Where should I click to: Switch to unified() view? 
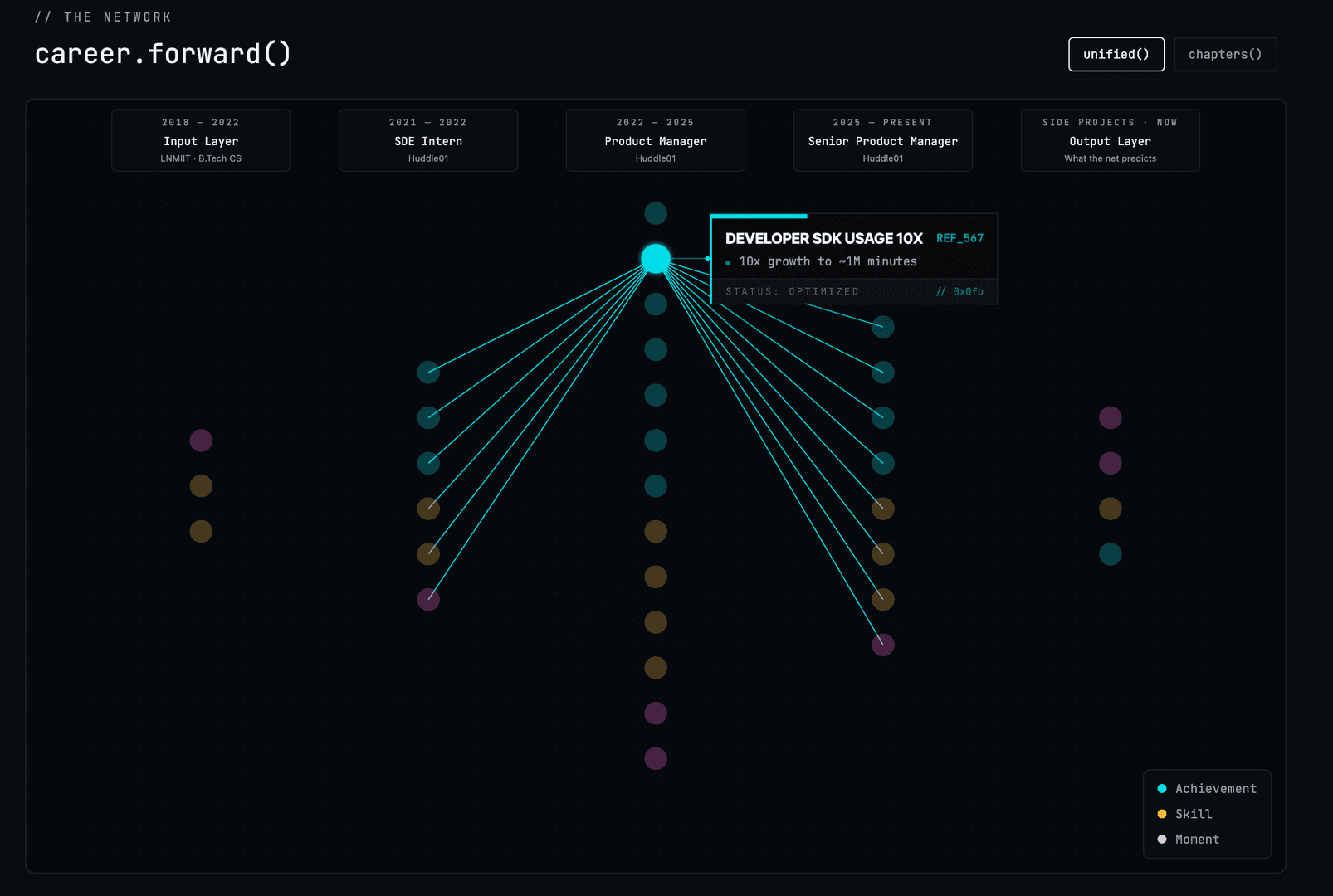pos(1116,54)
